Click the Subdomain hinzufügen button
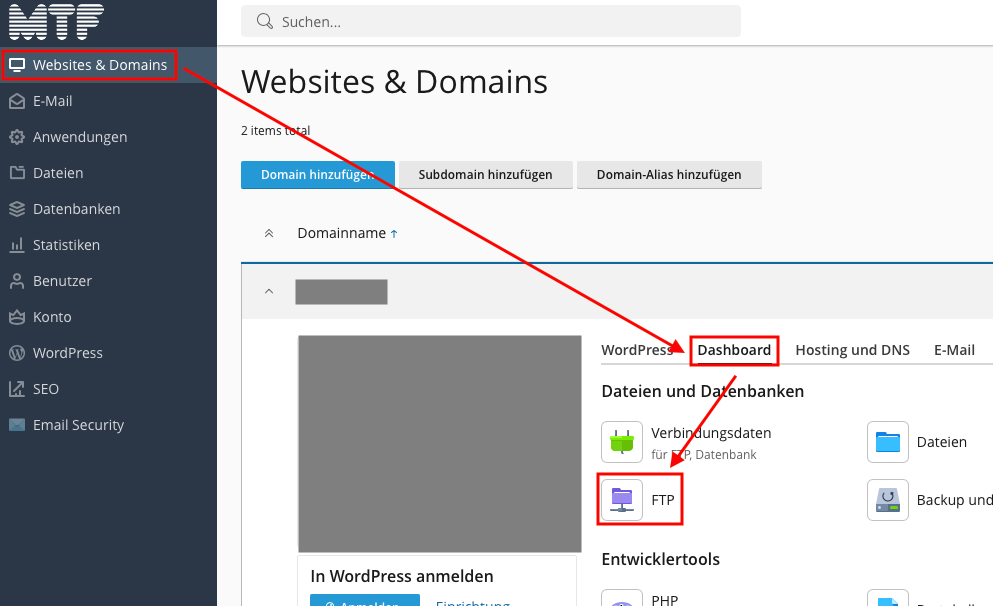 (x=485, y=175)
